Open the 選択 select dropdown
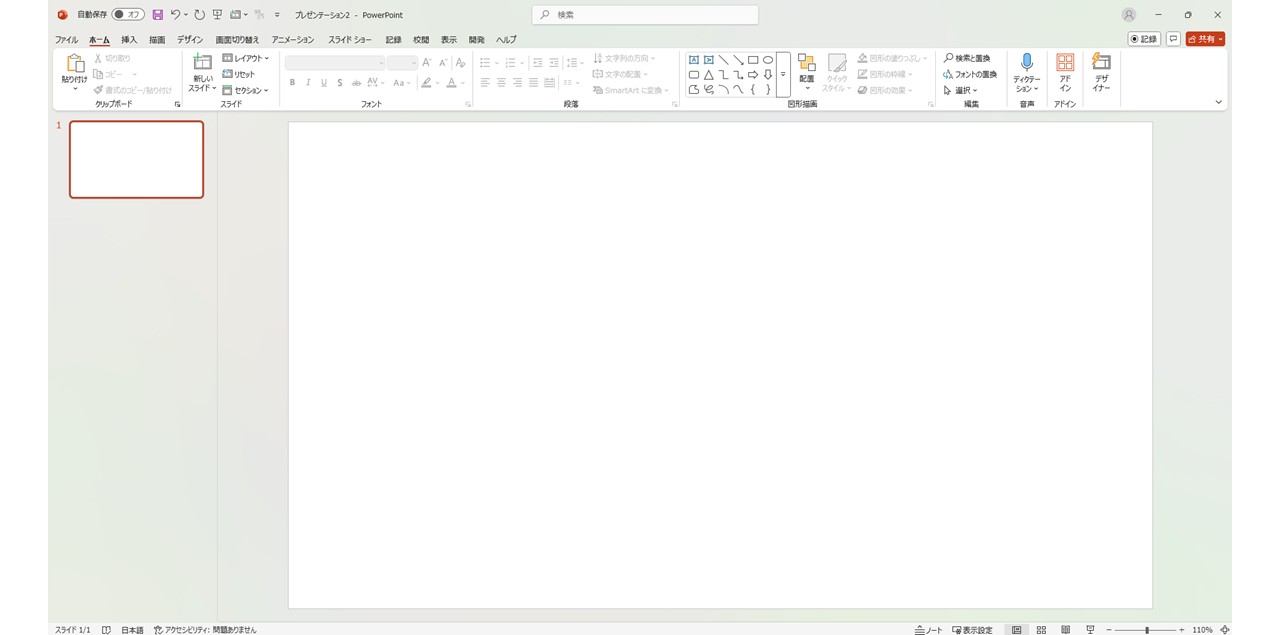 [x=961, y=90]
